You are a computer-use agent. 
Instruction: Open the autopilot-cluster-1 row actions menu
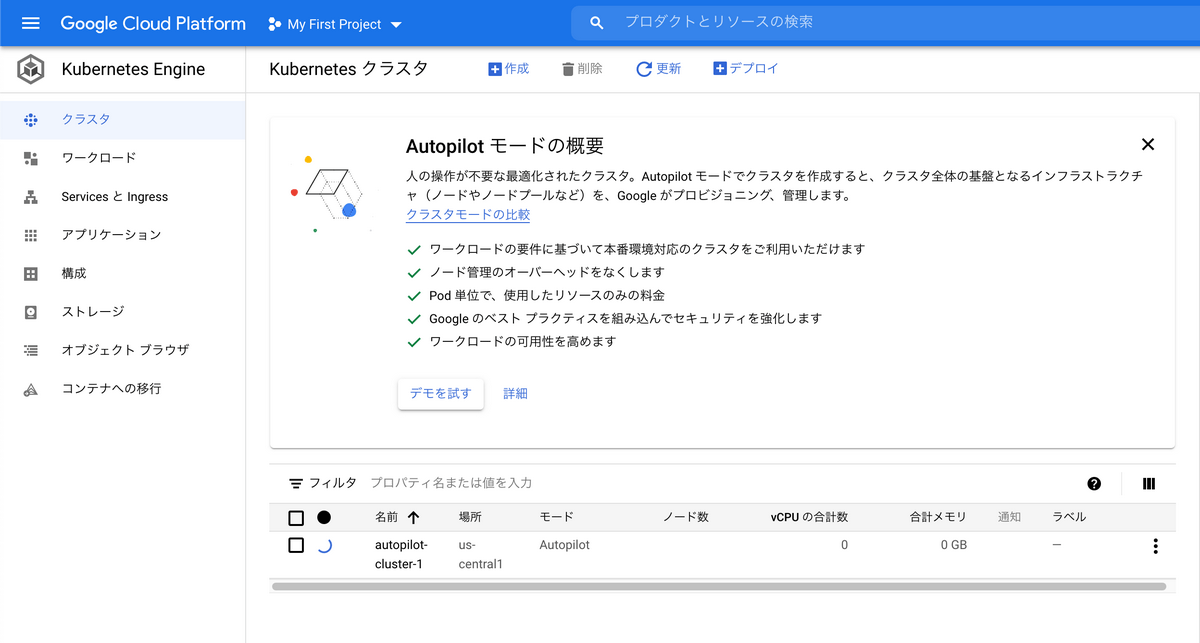coord(1156,546)
